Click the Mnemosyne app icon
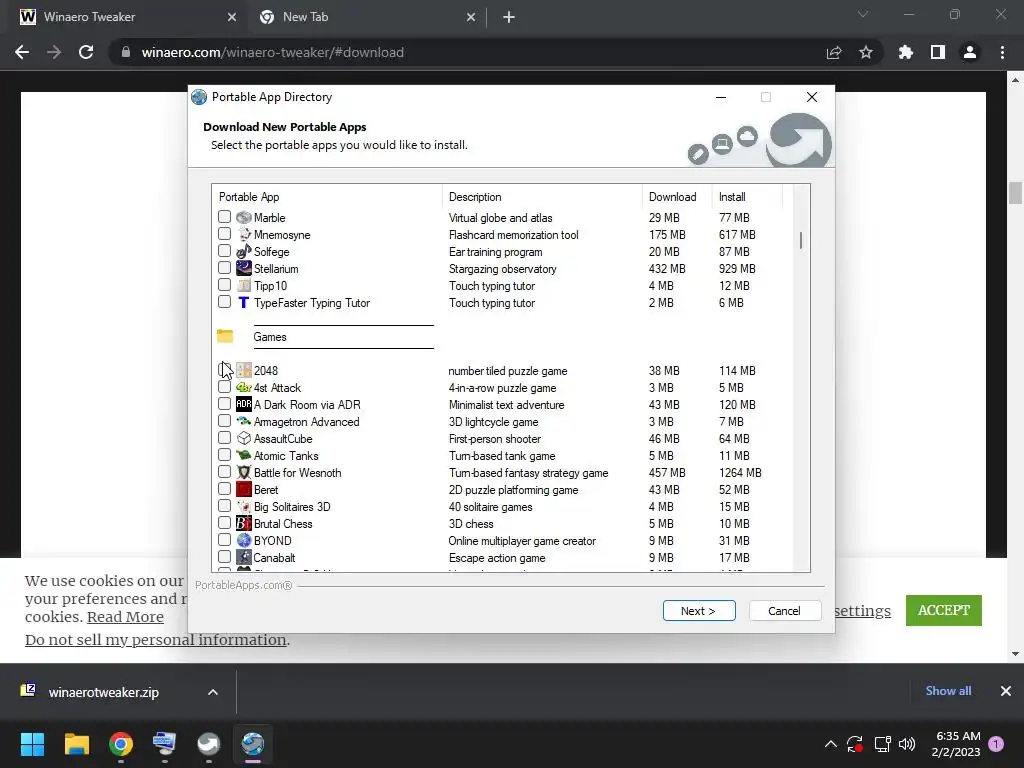The height and width of the screenshot is (768, 1024). click(x=244, y=234)
